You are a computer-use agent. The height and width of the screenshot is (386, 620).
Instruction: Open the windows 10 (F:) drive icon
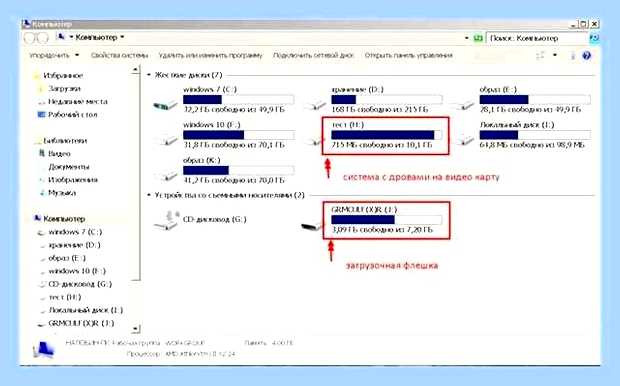(x=167, y=140)
